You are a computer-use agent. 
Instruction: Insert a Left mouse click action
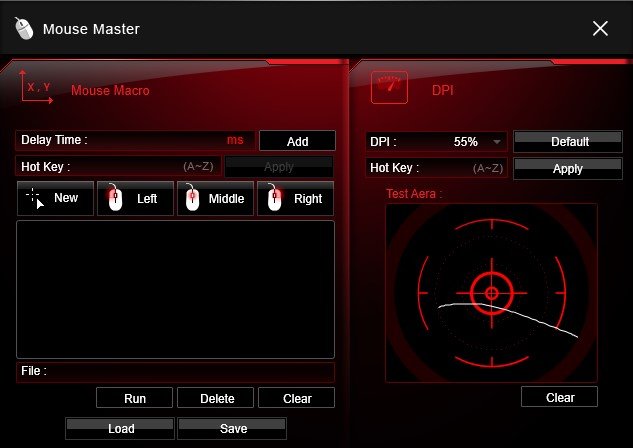pyautogui.click(x=135, y=198)
